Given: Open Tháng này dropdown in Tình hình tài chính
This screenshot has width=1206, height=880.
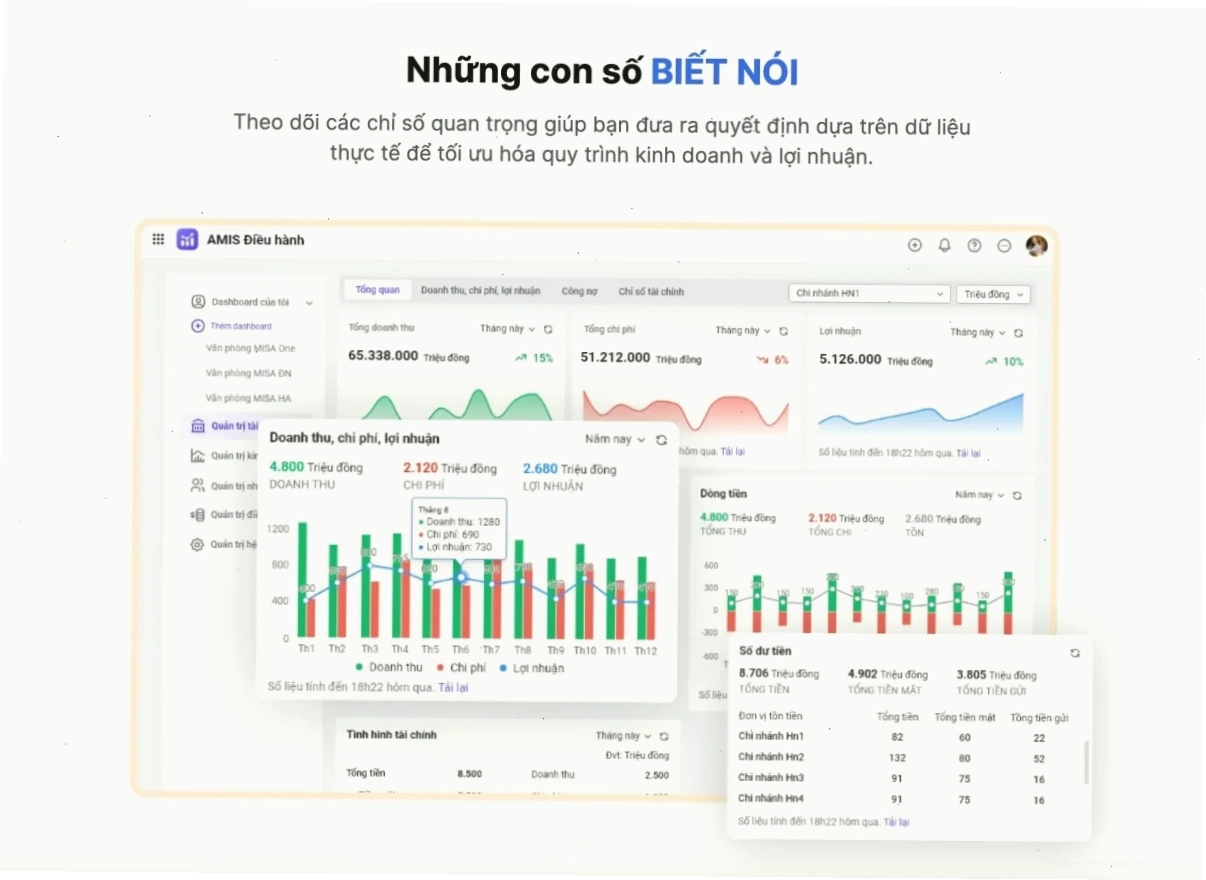Looking at the screenshot, I should [624, 736].
